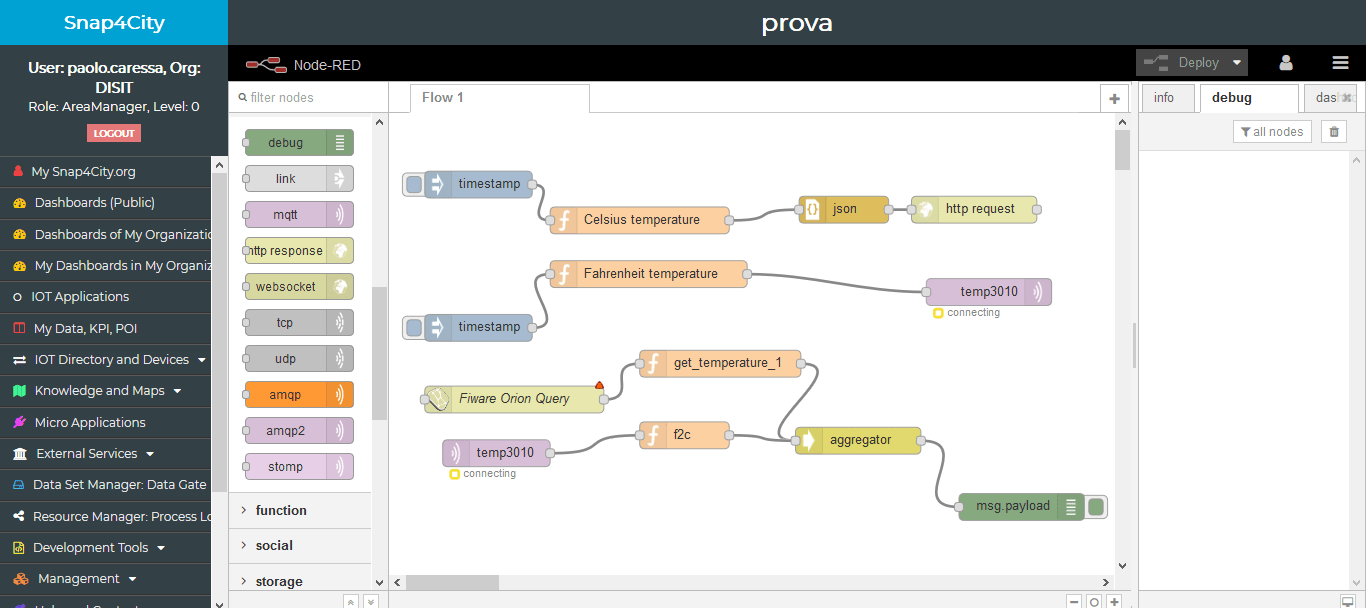This screenshot has height=608, width=1366.
Task: Select the tcp palette node
Action: click(x=299, y=323)
